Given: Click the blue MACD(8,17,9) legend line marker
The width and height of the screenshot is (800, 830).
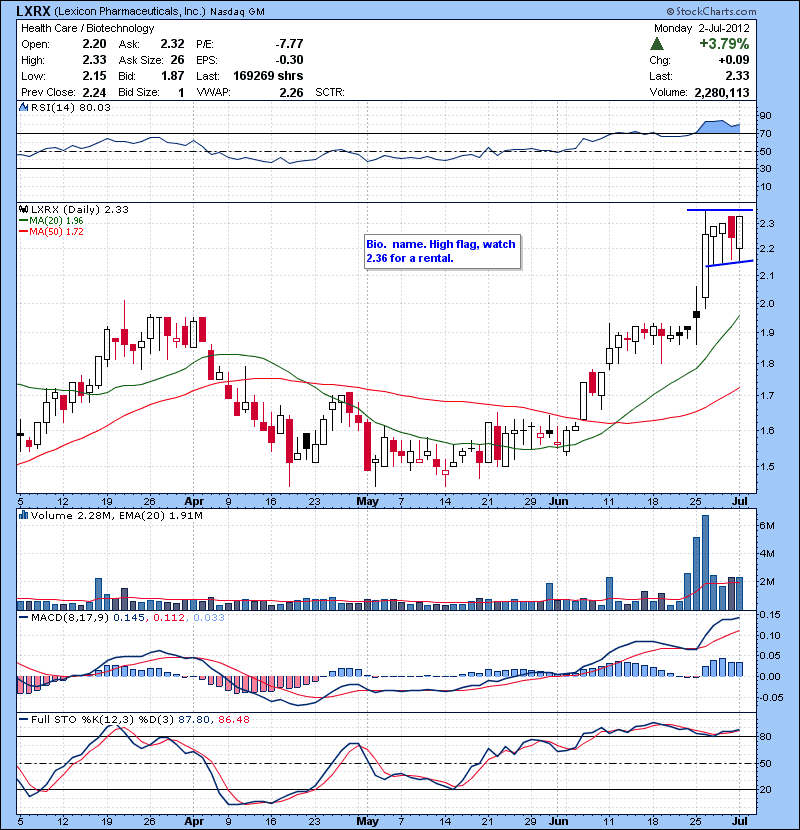Looking at the screenshot, I should [x=23, y=618].
